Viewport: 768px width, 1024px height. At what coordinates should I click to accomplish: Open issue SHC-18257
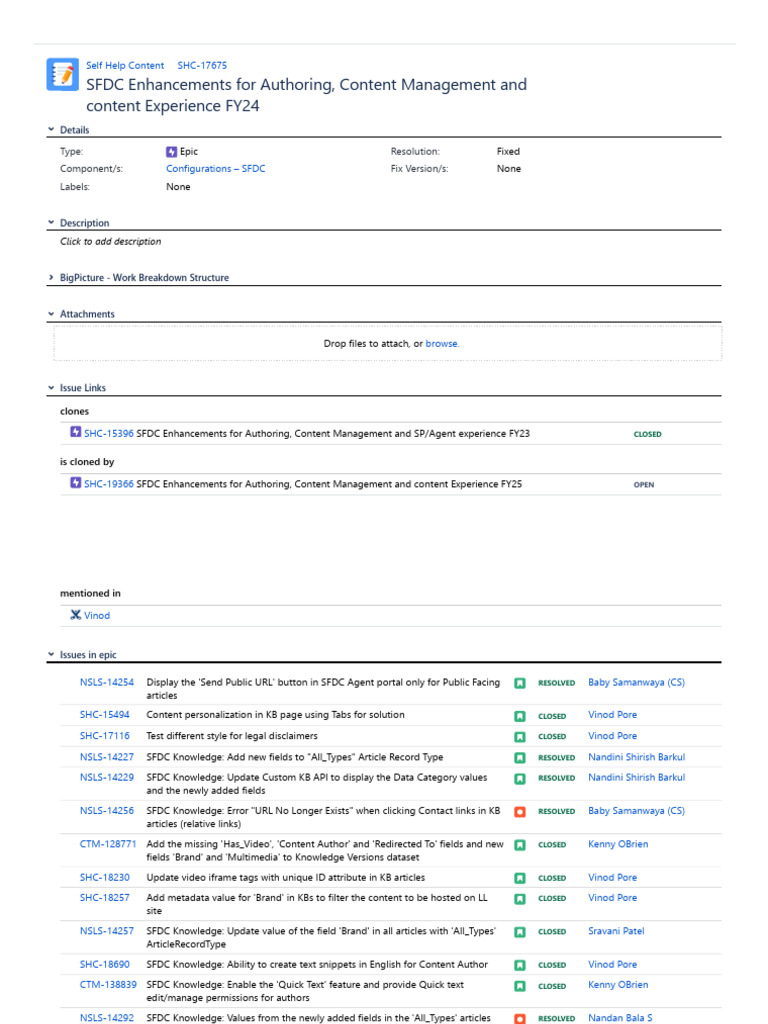(x=104, y=897)
